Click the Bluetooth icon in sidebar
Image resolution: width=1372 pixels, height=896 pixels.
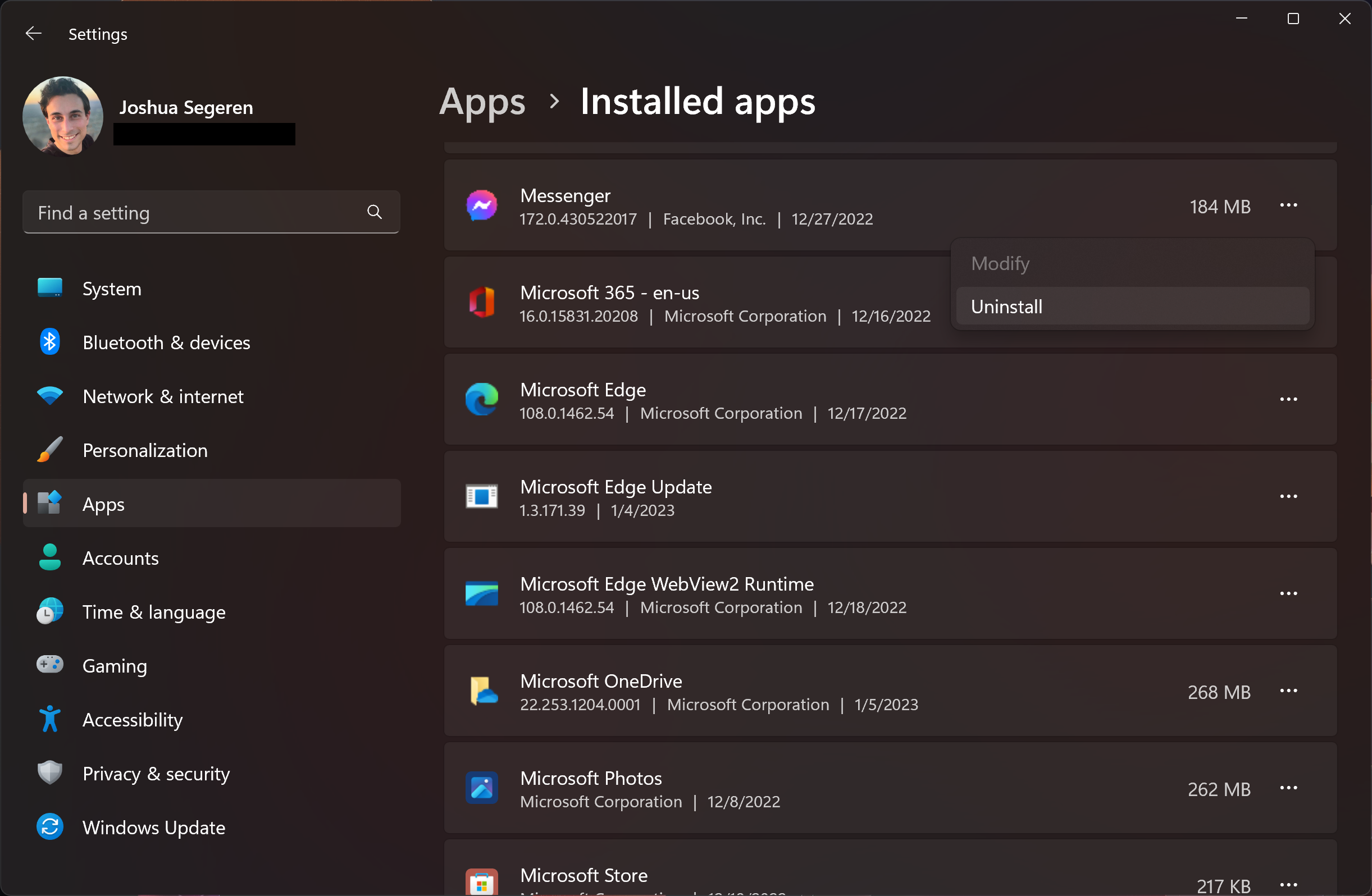coord(49,342)
